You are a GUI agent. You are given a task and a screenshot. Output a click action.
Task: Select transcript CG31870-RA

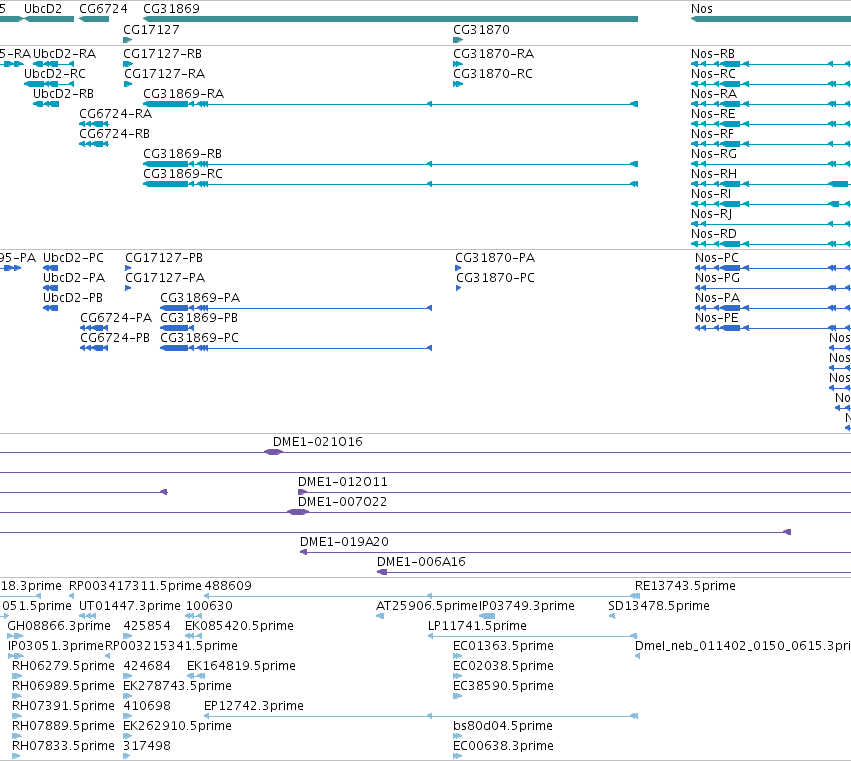[493, 54]
